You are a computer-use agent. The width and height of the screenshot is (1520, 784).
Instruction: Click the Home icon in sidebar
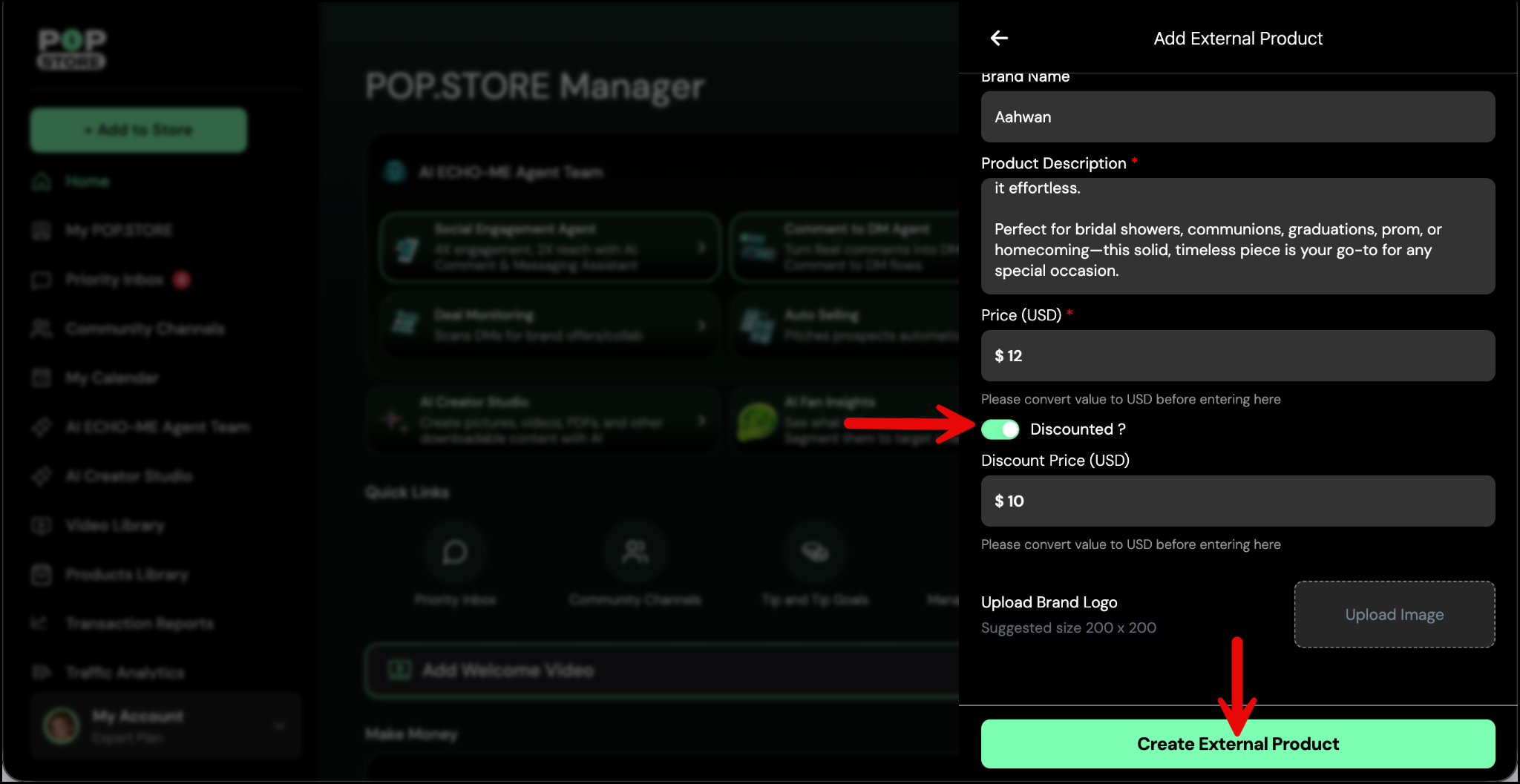click(x=42, y=182)
